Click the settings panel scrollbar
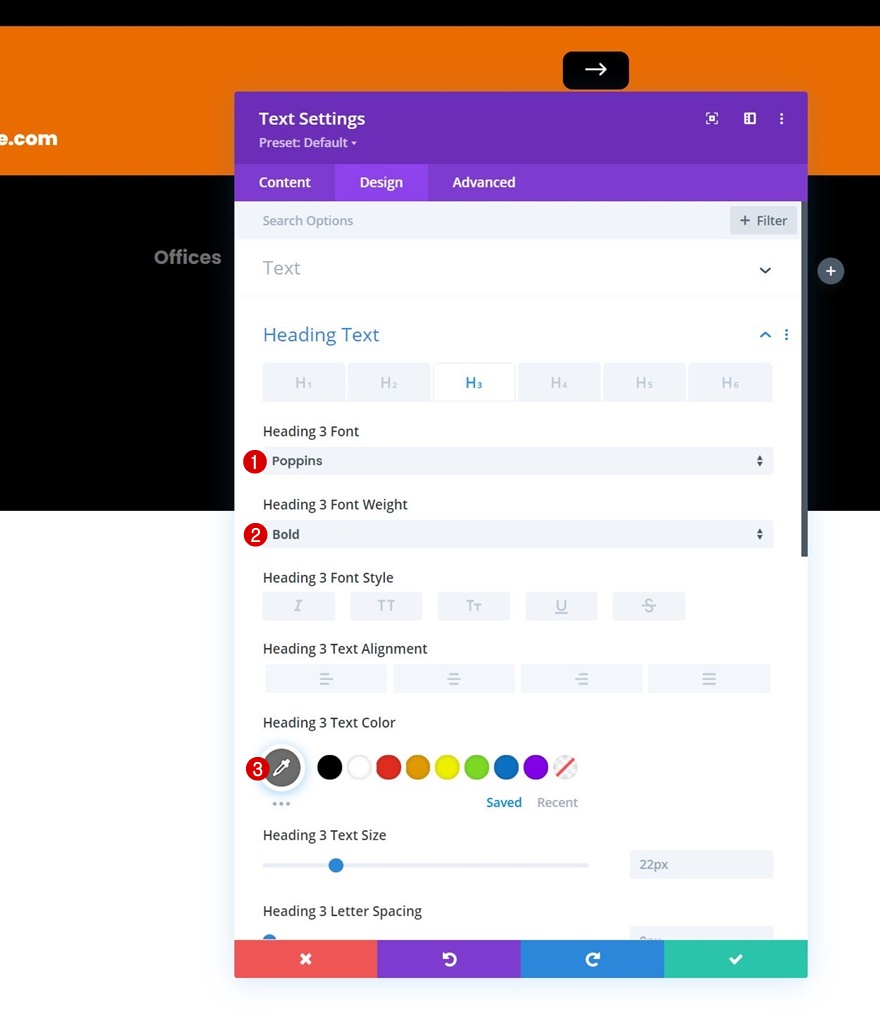Image resolution: width=880 pixels, height=1032 pixels. point(804,379)
